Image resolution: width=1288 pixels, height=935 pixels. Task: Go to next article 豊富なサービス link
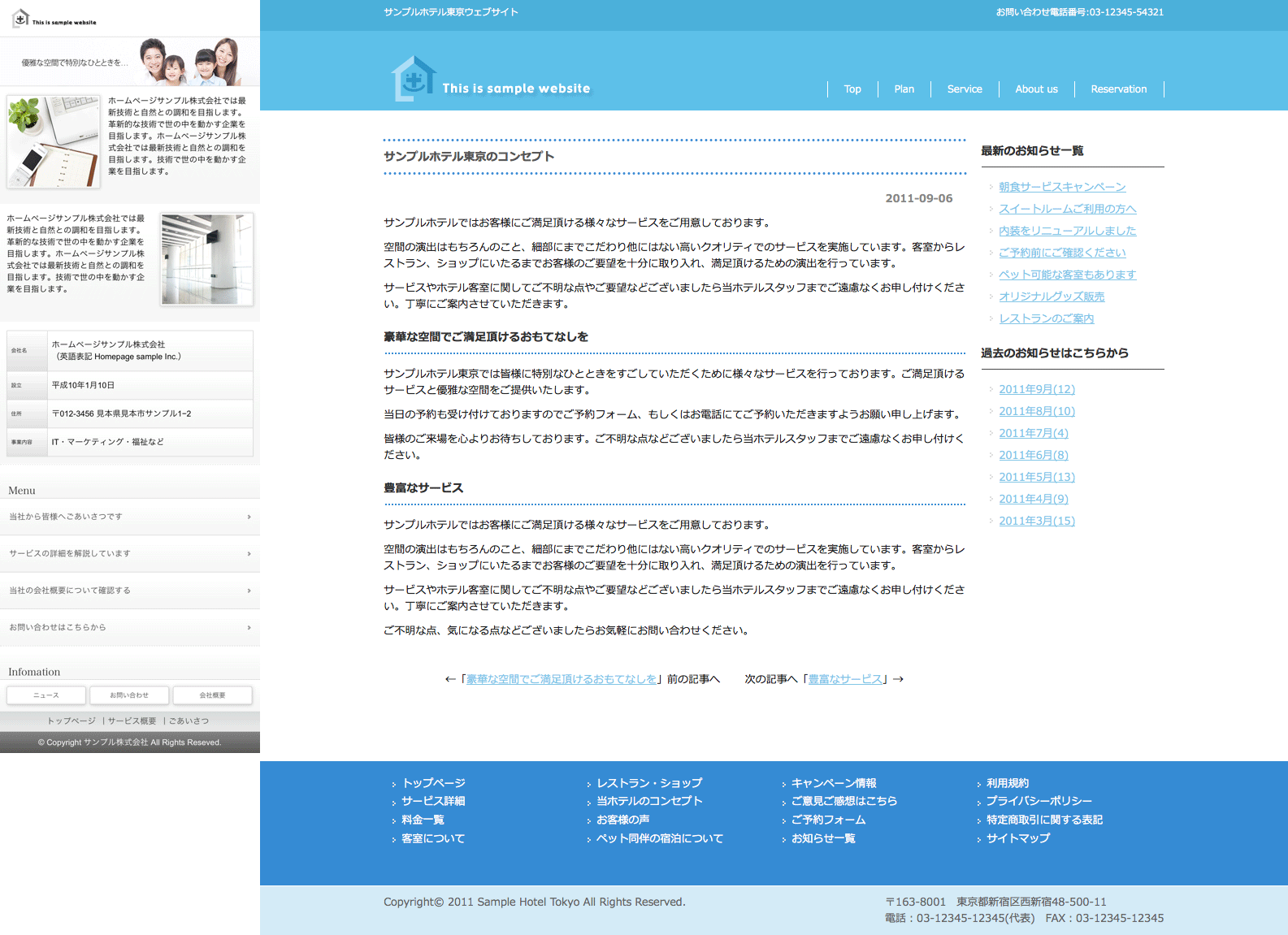(x=844, y=679)
